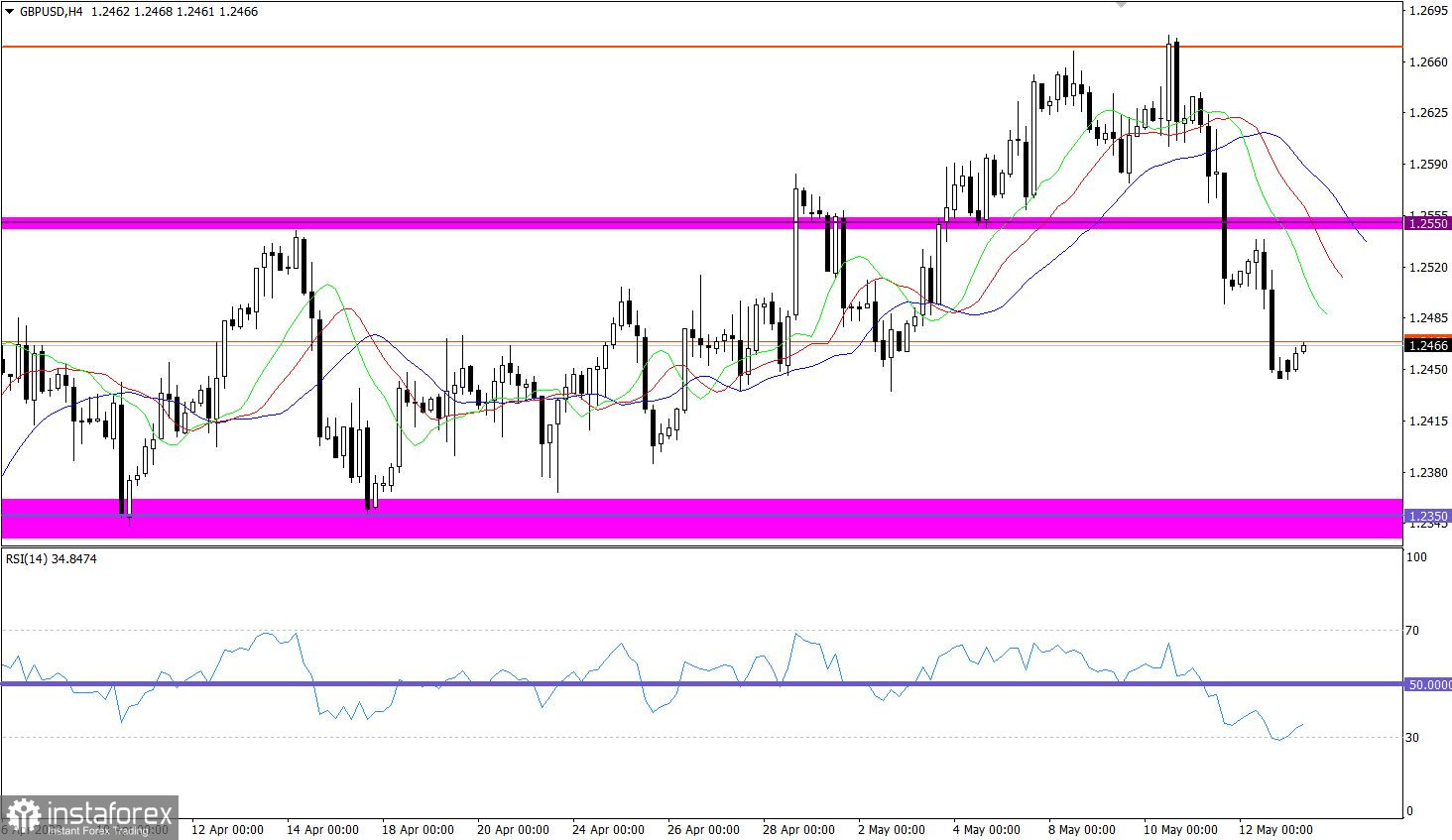This screenshot has height=840, width=1452.
Task: Click the OHLC values 1.2462 1.2468 1.2461 1.2466
Action: pos(174,12)
